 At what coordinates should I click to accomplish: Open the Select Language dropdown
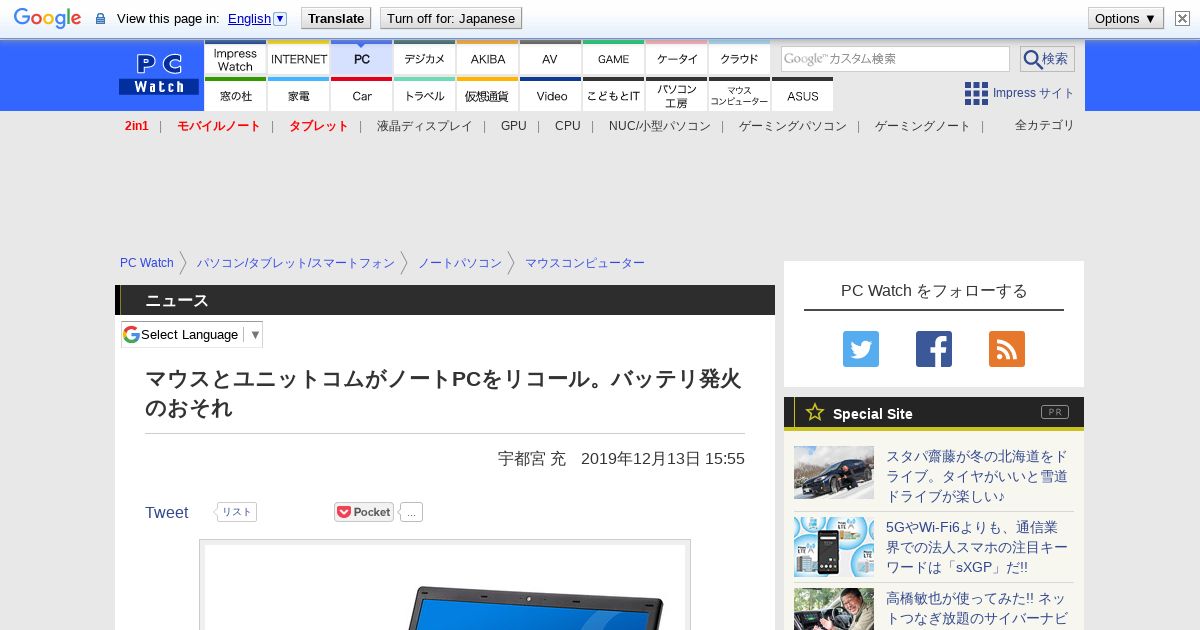click(192, 334)
